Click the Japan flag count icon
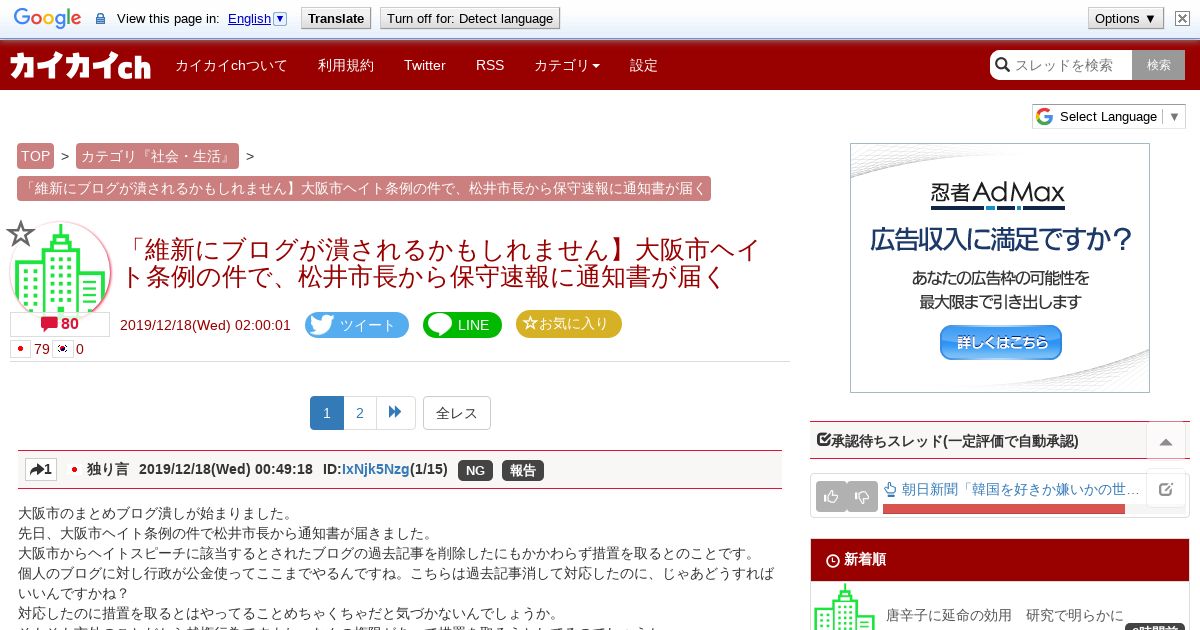This screenshot has width=1200, height=630. (x=20, y=349)
